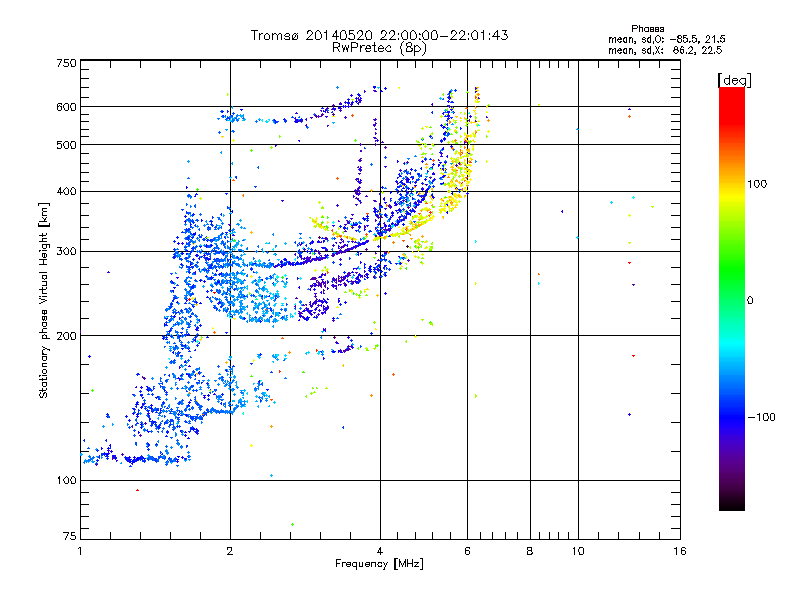Image resolution: width=800 pixels, height=600 pixels.
Task: Click the colorbar '-100' tick label
Action: (761, 417)
